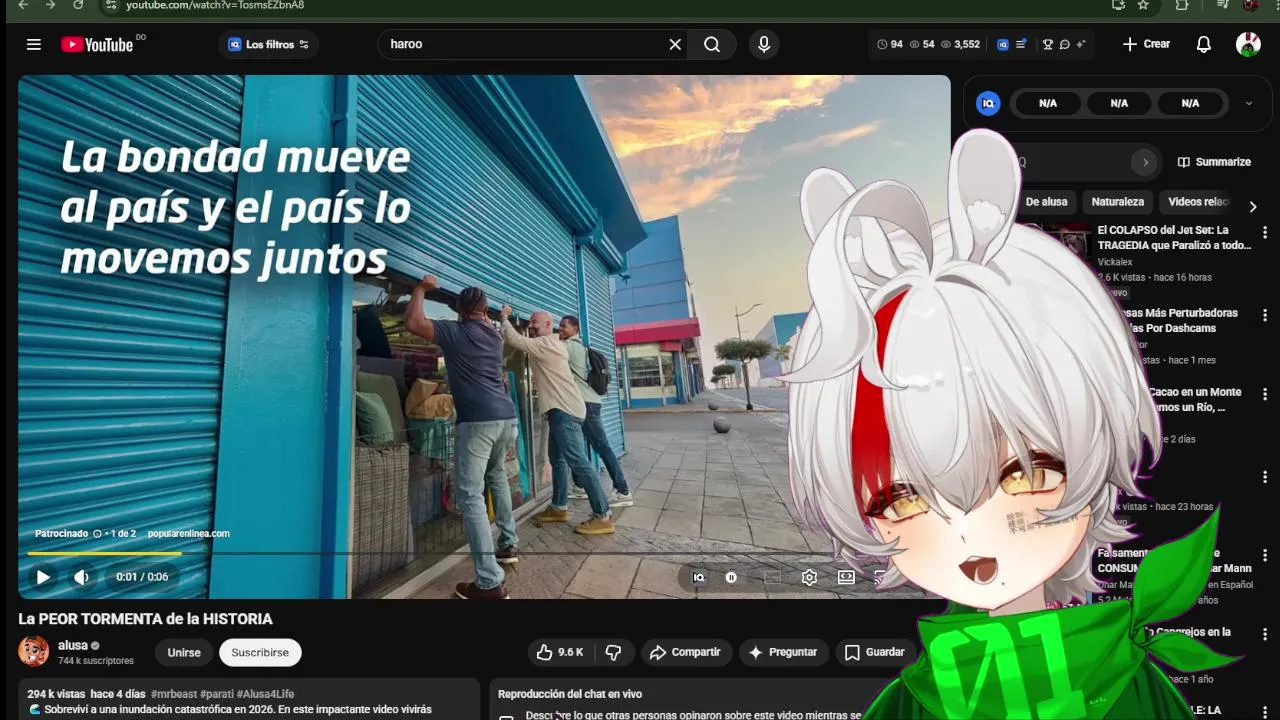Screen dimensions: 1280x720
Task: Create new content with Crear button
Action: click(1146, 44)
